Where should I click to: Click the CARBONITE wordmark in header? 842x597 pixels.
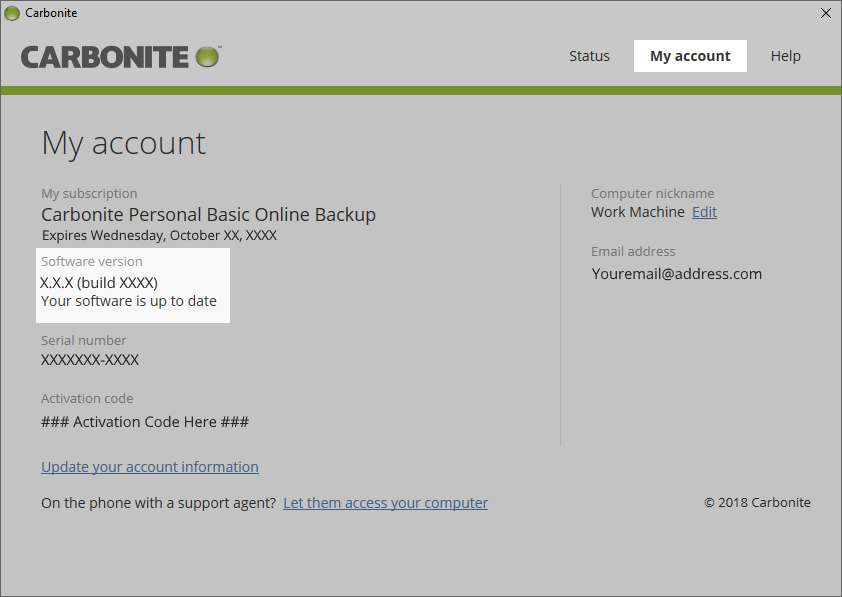[x=105, y=57]
